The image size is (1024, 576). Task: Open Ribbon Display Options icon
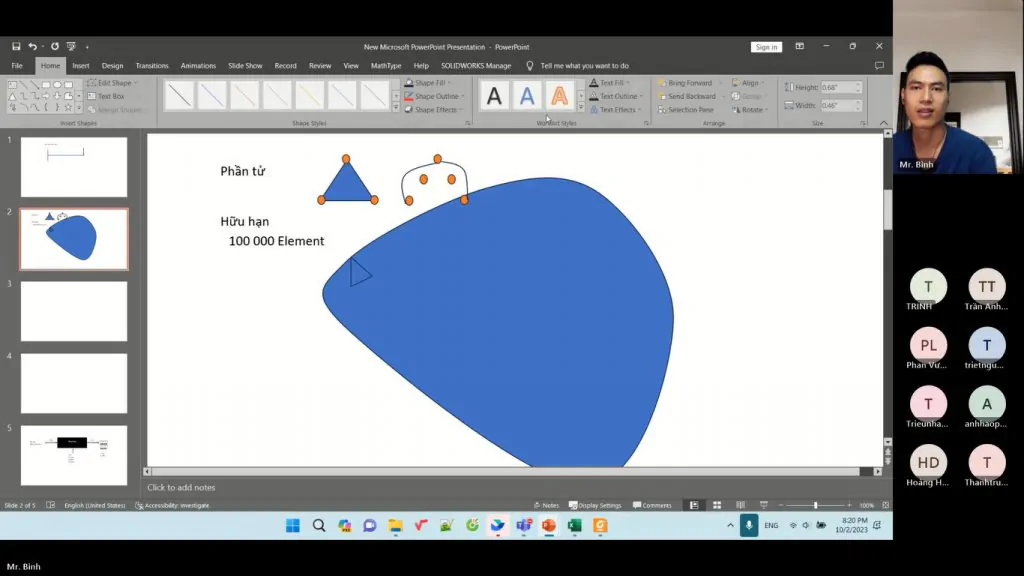799,46
